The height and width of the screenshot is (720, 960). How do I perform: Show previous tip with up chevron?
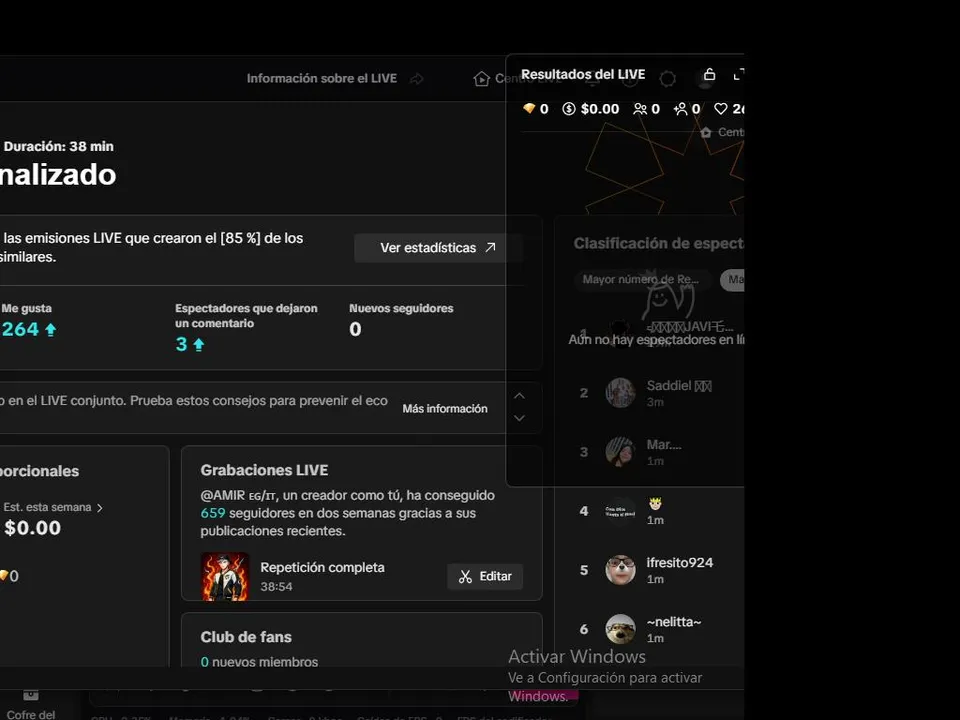(x=519, y=396)
